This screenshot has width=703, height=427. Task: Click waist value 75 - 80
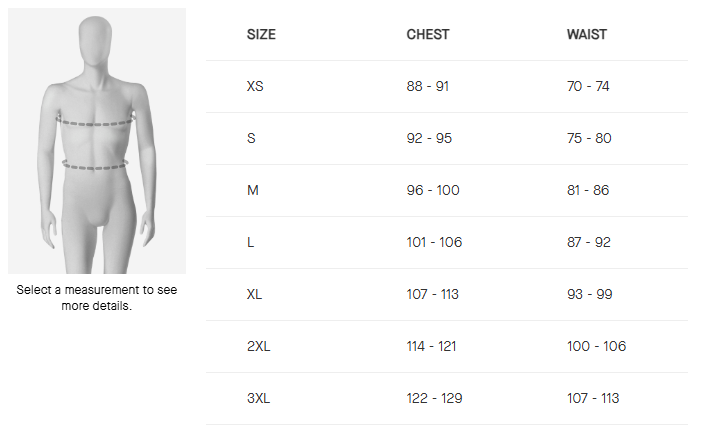589,138
